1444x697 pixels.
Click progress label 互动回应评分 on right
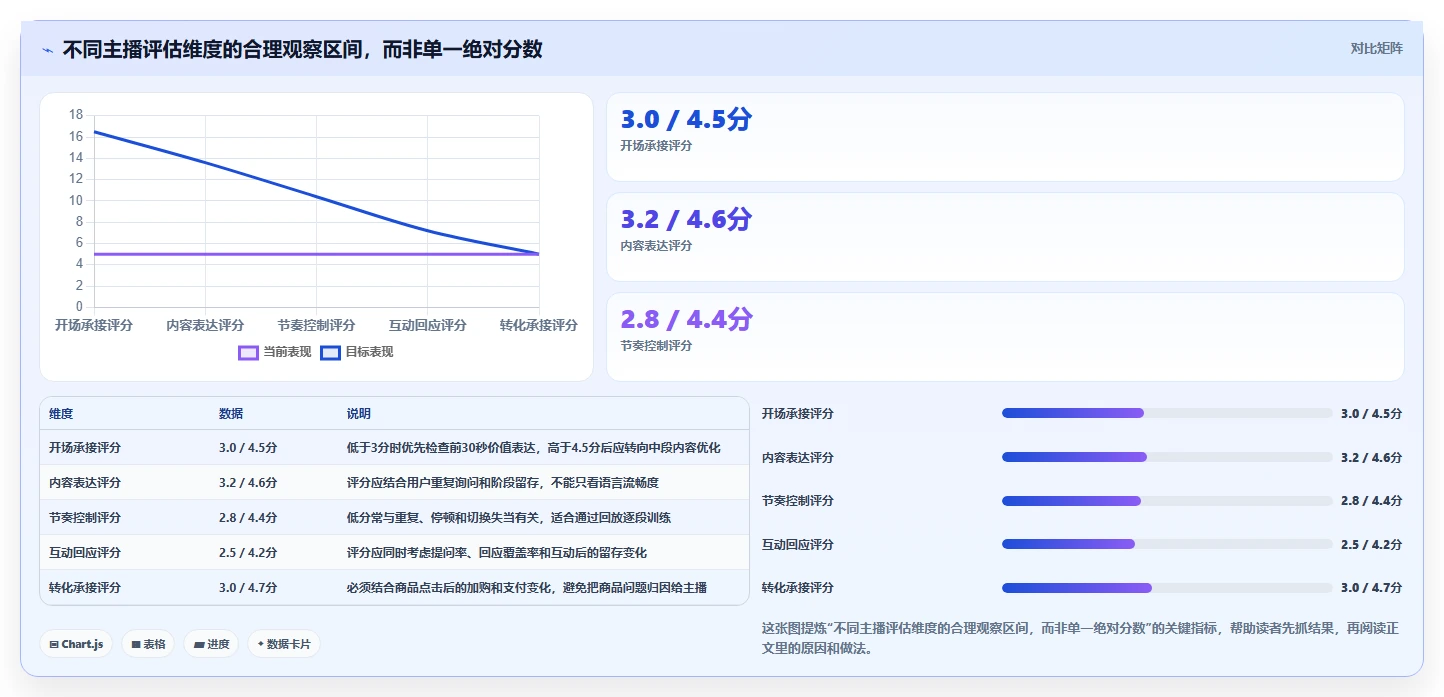[x=798, y=544]
